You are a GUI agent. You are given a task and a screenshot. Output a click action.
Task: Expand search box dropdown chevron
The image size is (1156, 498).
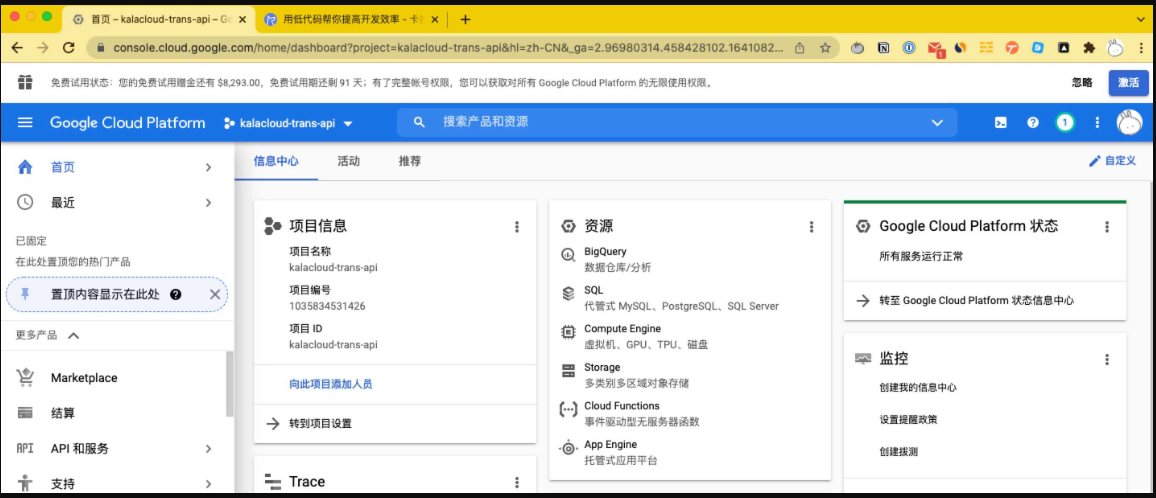tap(937, 122)
